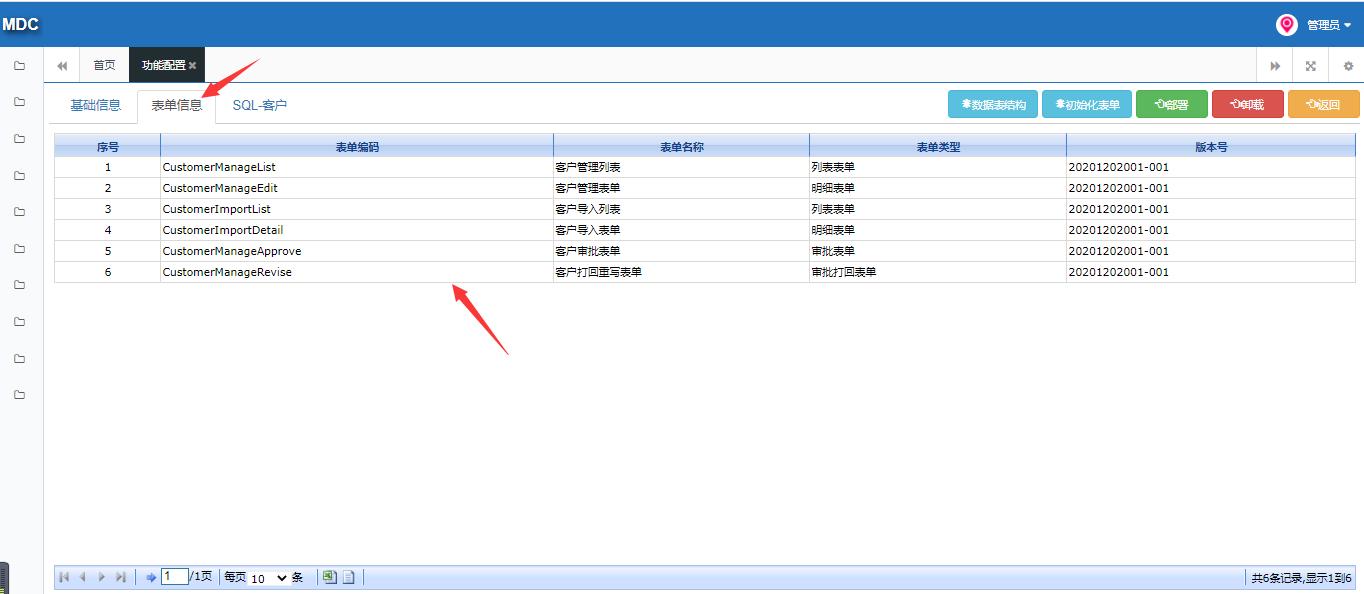The image size is (1364, 594).
Task: Sort by the 版本号 column header
Action: [x=1211, y=147]
